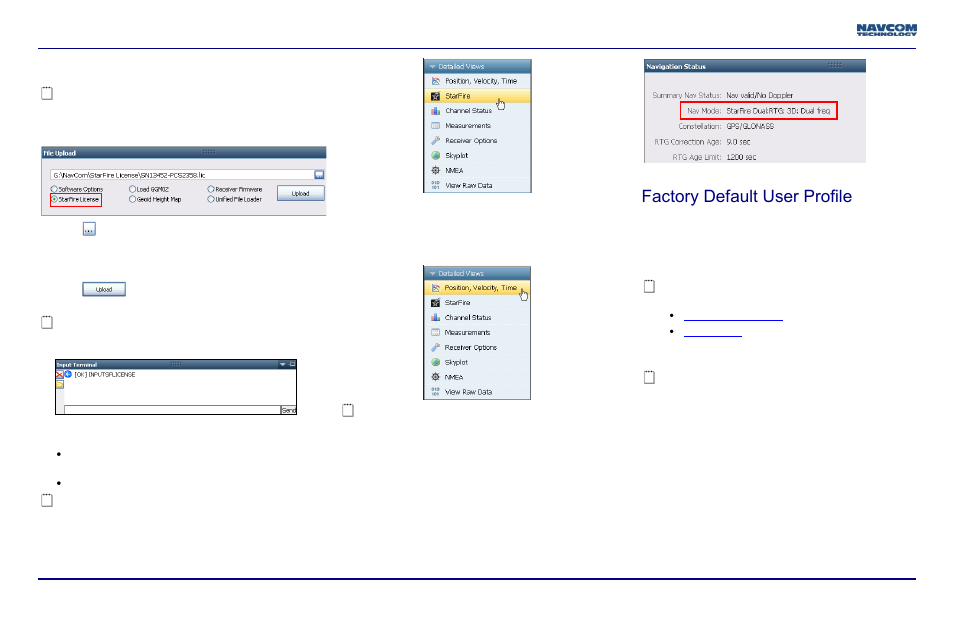
Task: Select the Unified File Loader radio button
Action: [211, 199]
